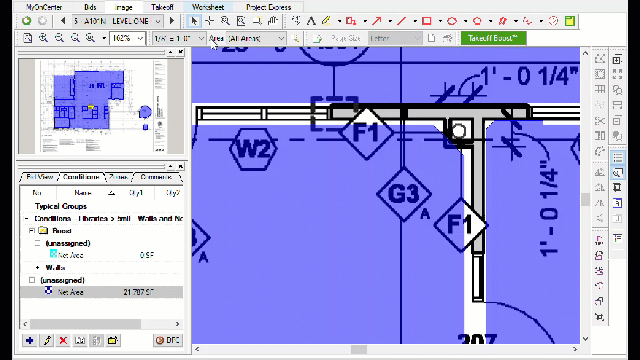The width and height of the screenshot is (640, 360).
Task: Go to the previous page arrow
Action: tap(62, 21)
